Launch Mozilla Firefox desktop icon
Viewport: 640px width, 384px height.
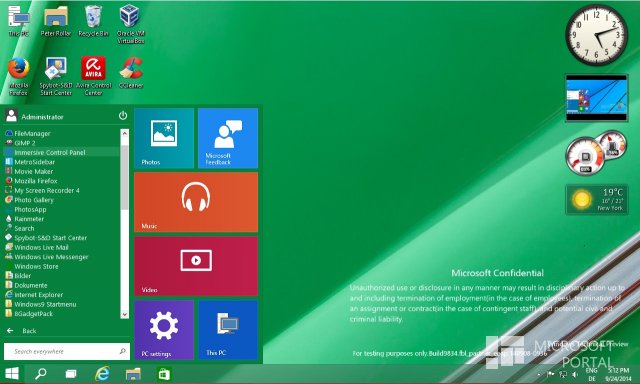tap(18, 76)
